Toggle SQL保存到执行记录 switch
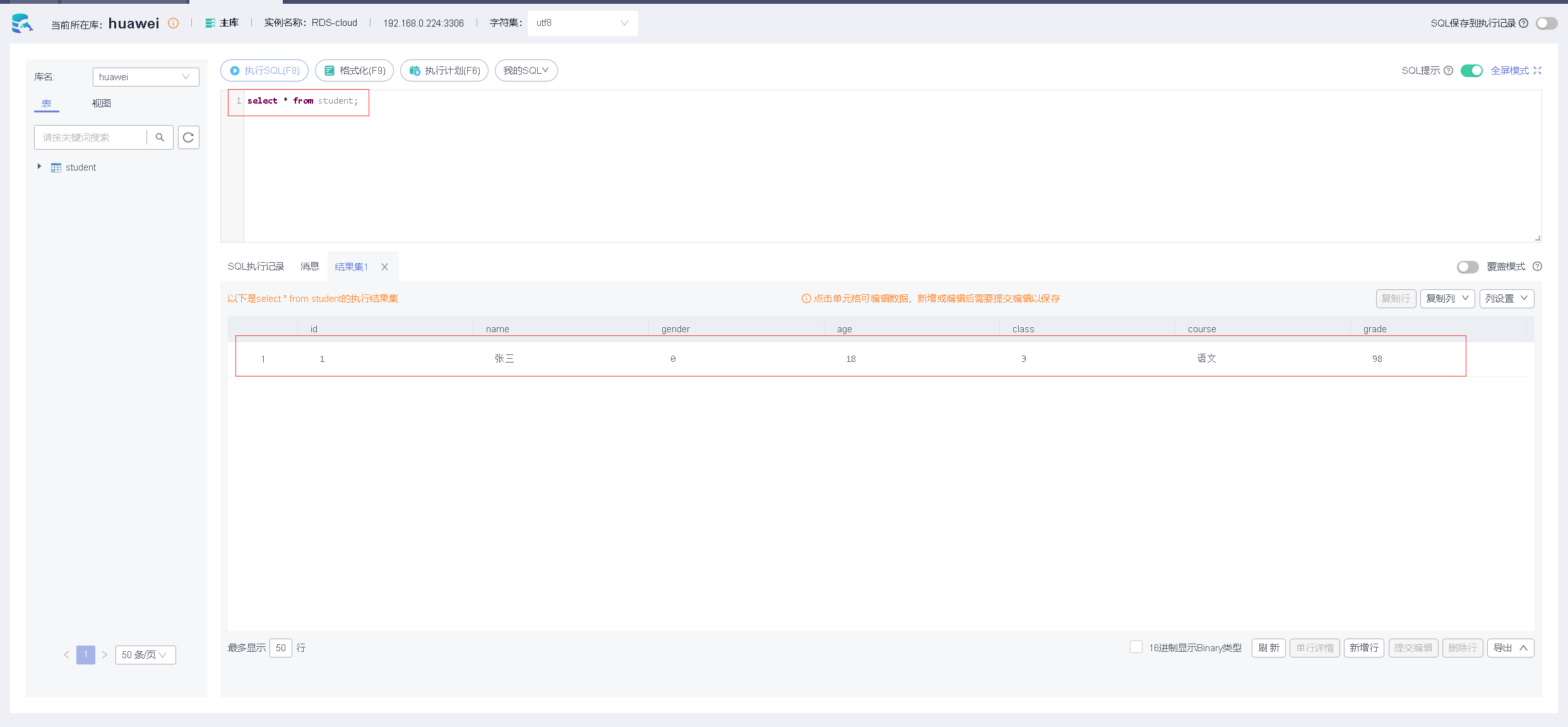The height and width of the screenshot is (727, 1568). pyautogui.click(x=1546, y=23)
